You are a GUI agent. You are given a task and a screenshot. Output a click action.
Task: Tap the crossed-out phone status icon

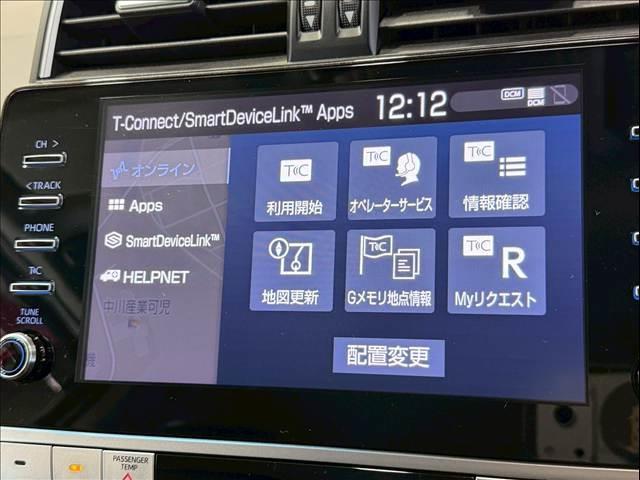pyautogui.click(x=562, y=95)
